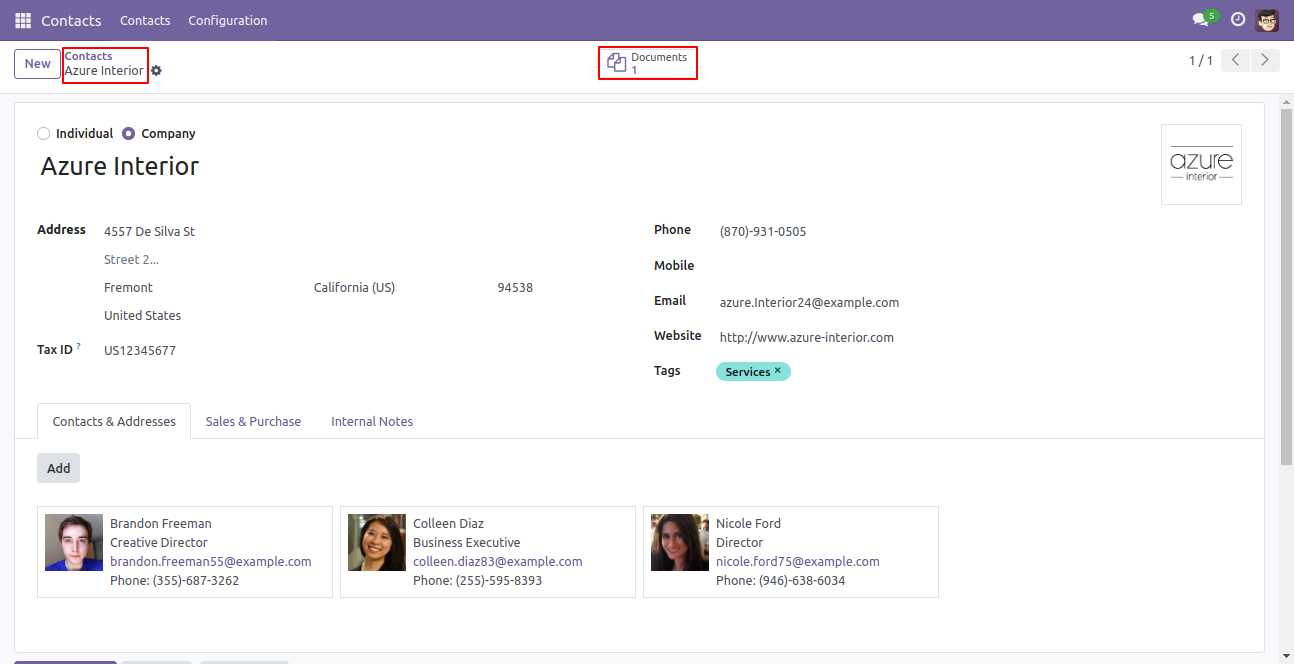This screenshot has width=1294, height=664.
Task: Switch to the Contacts & Addresses tab
Action: click(114, 421)
